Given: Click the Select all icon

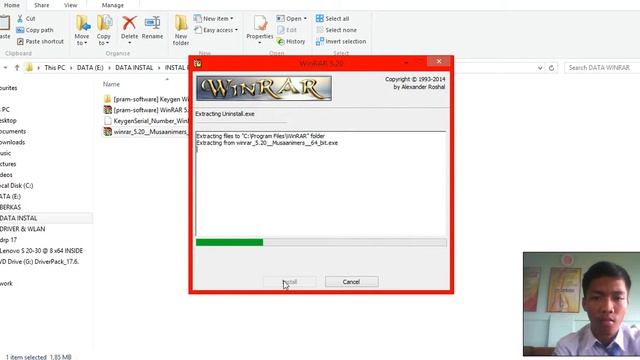Looking at the screenshot, I should (x=320, y=19).
